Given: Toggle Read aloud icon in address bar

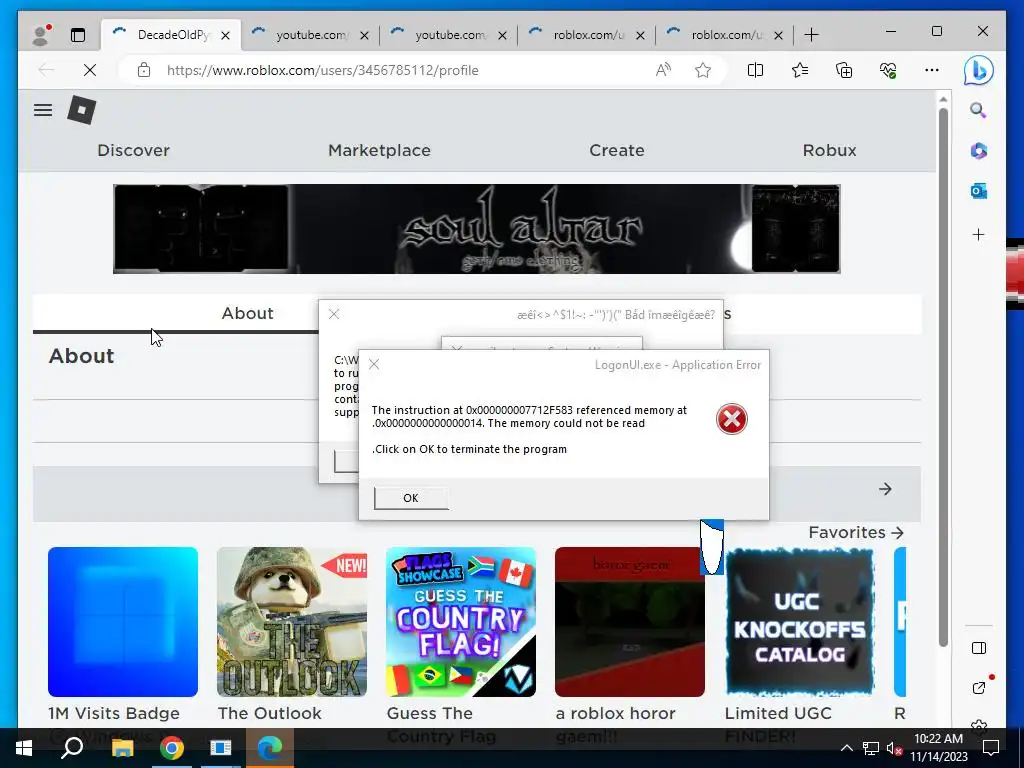Looking at the screenshot, I should [x=663, y=70].
